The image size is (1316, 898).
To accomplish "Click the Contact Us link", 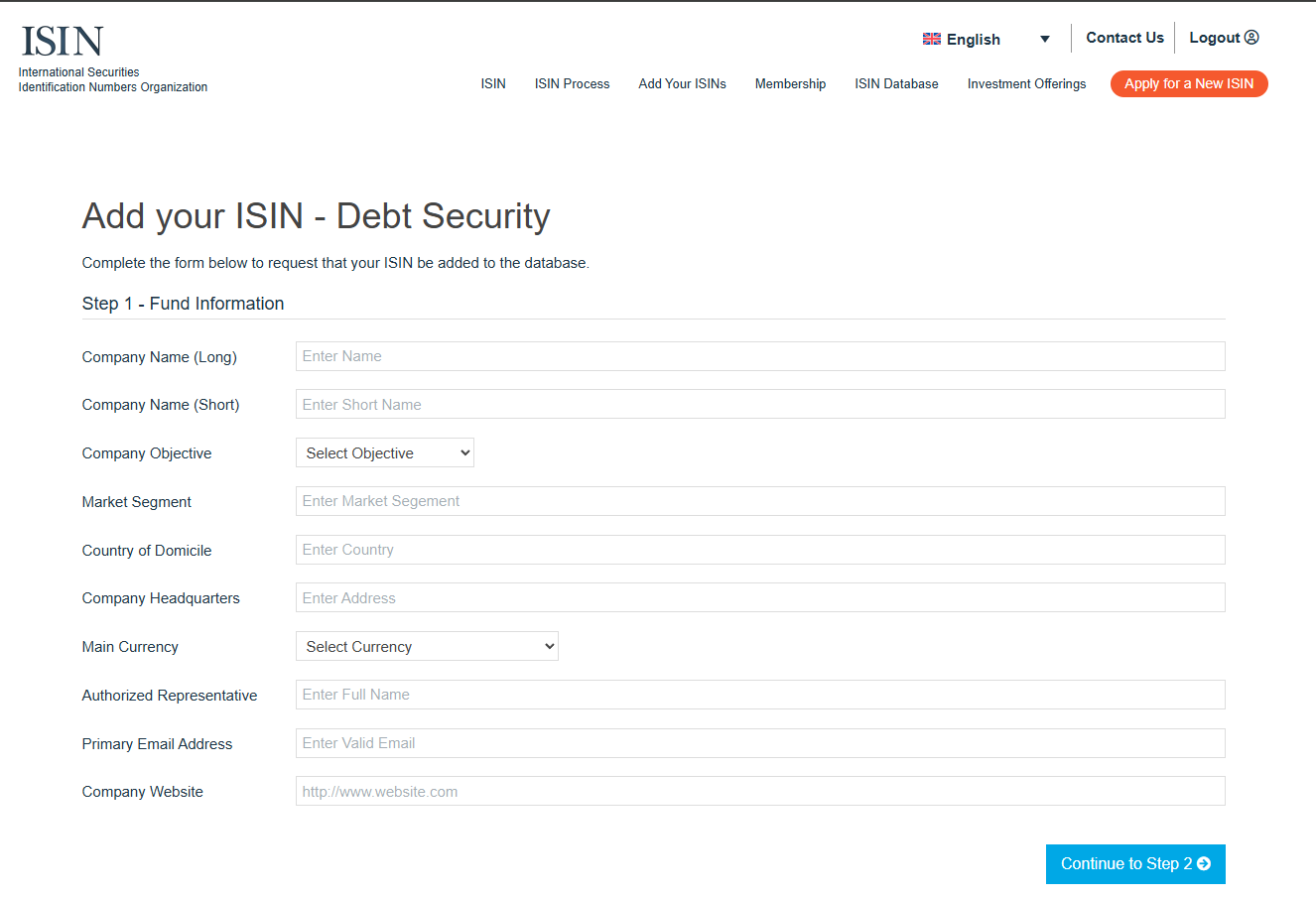I will (x=1125, y=38).
